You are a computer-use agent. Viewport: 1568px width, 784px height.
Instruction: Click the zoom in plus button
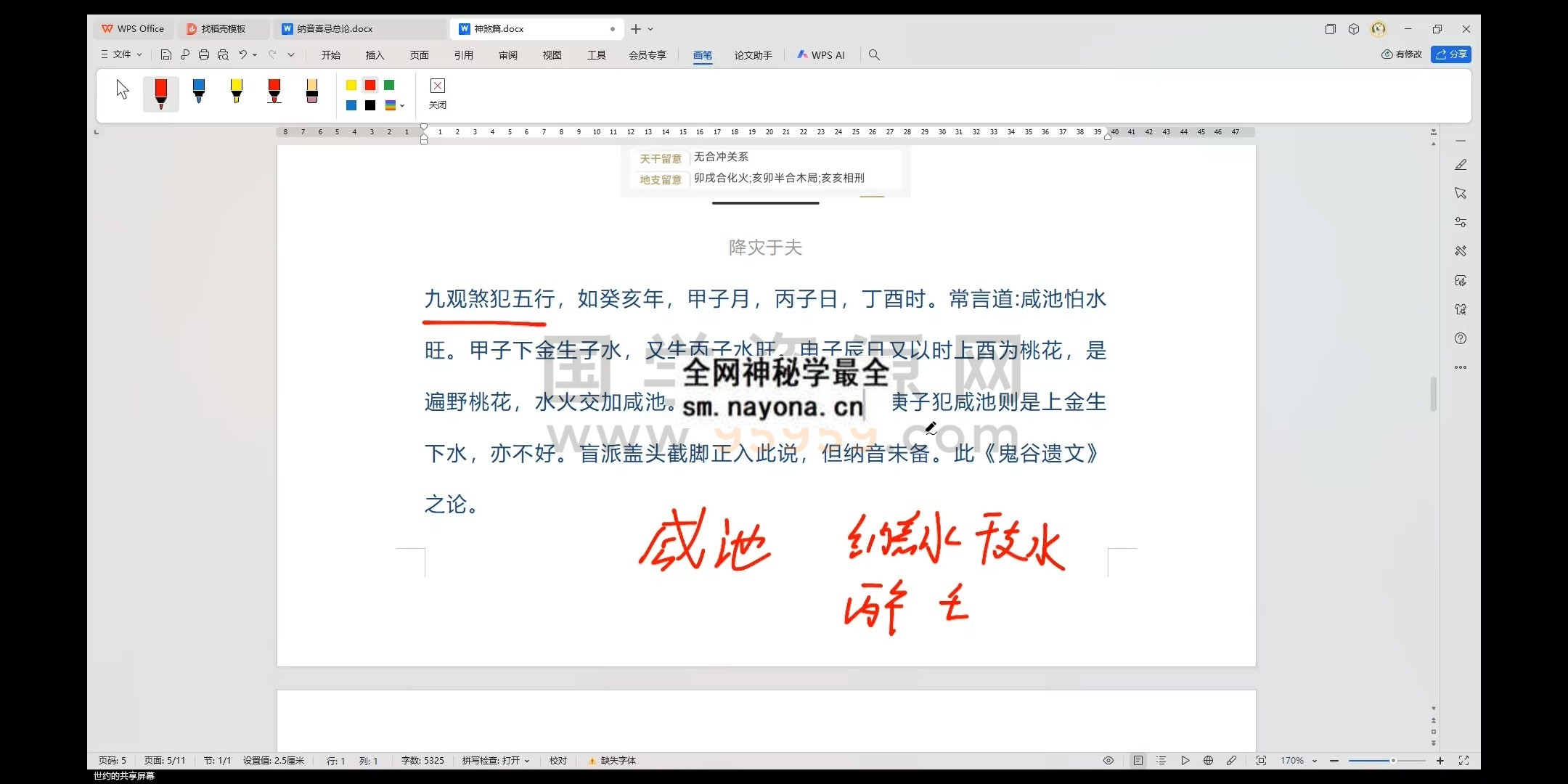pos(1440,761)
